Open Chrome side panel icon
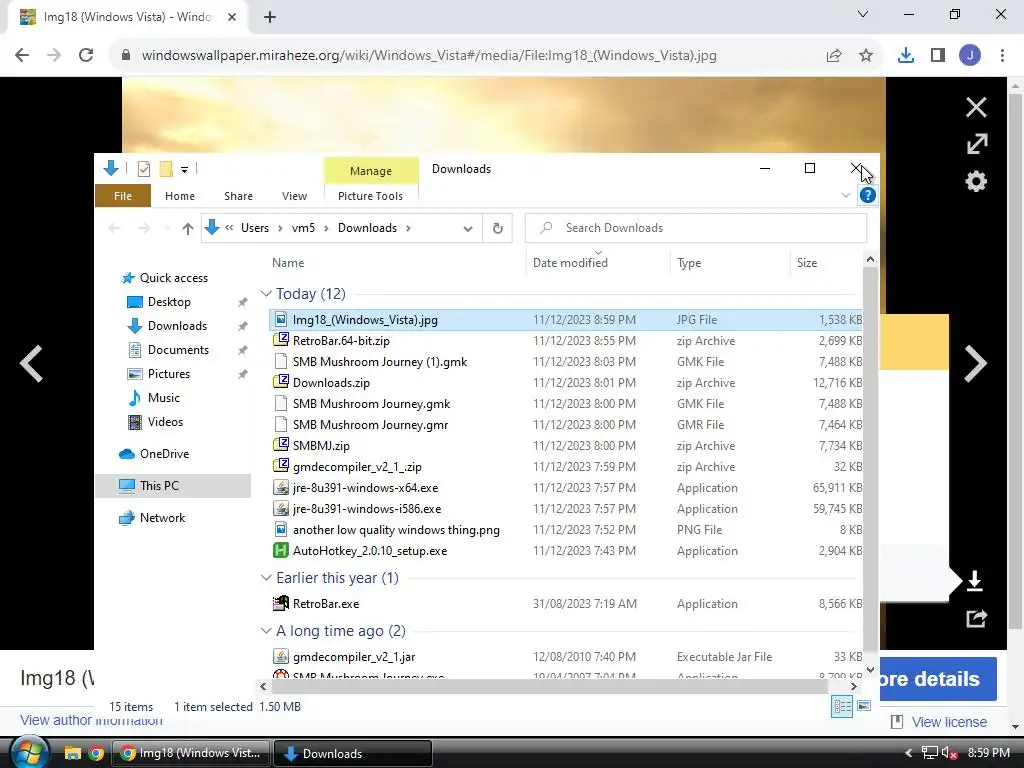1024x768 pixels. click(938, 56)
